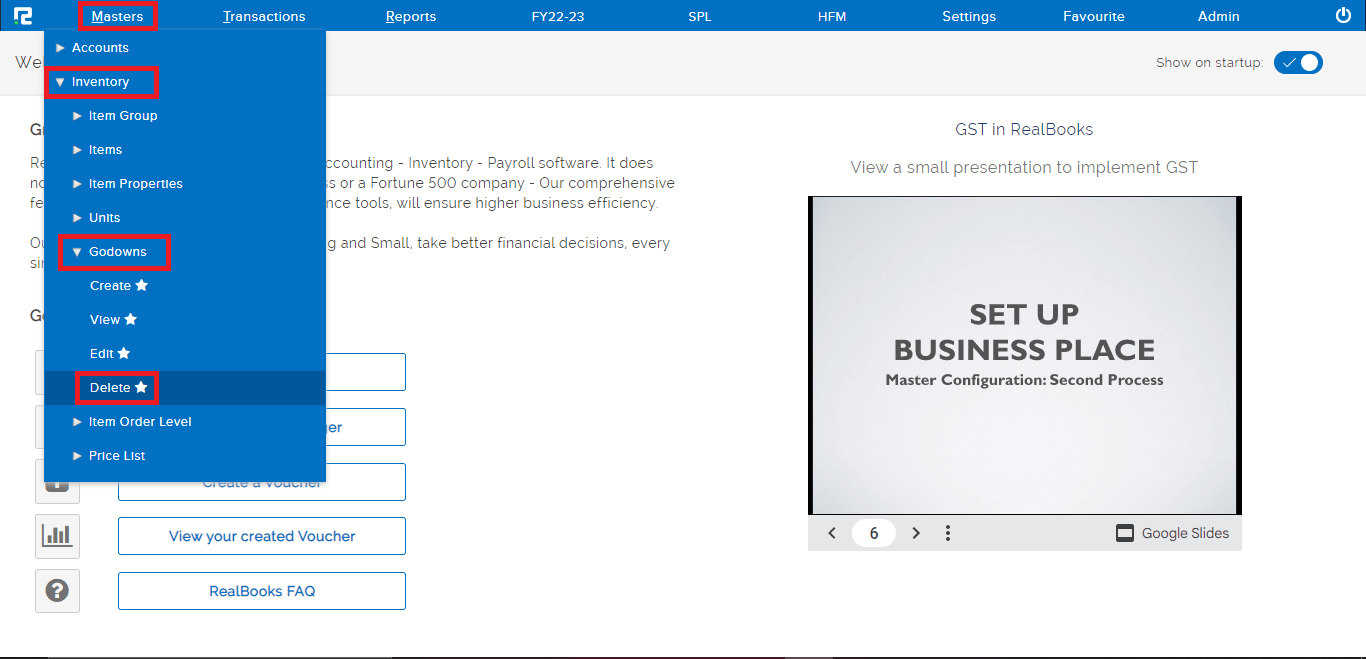The width and height of the screenshot is (1366, 659).
Task: Expand the Price List submenu
Action: [116, 456]
